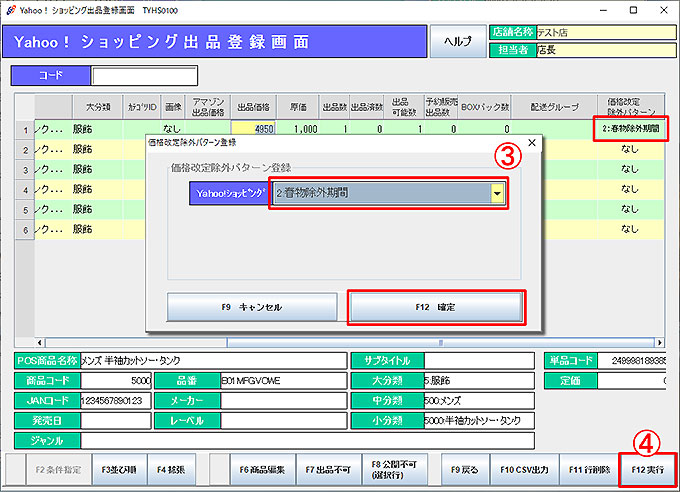Close the 価格改定除外パターン登録 dialog
The height and width of the screenshot is (492, 680).
pyautogui.click(x=531, y=143)
